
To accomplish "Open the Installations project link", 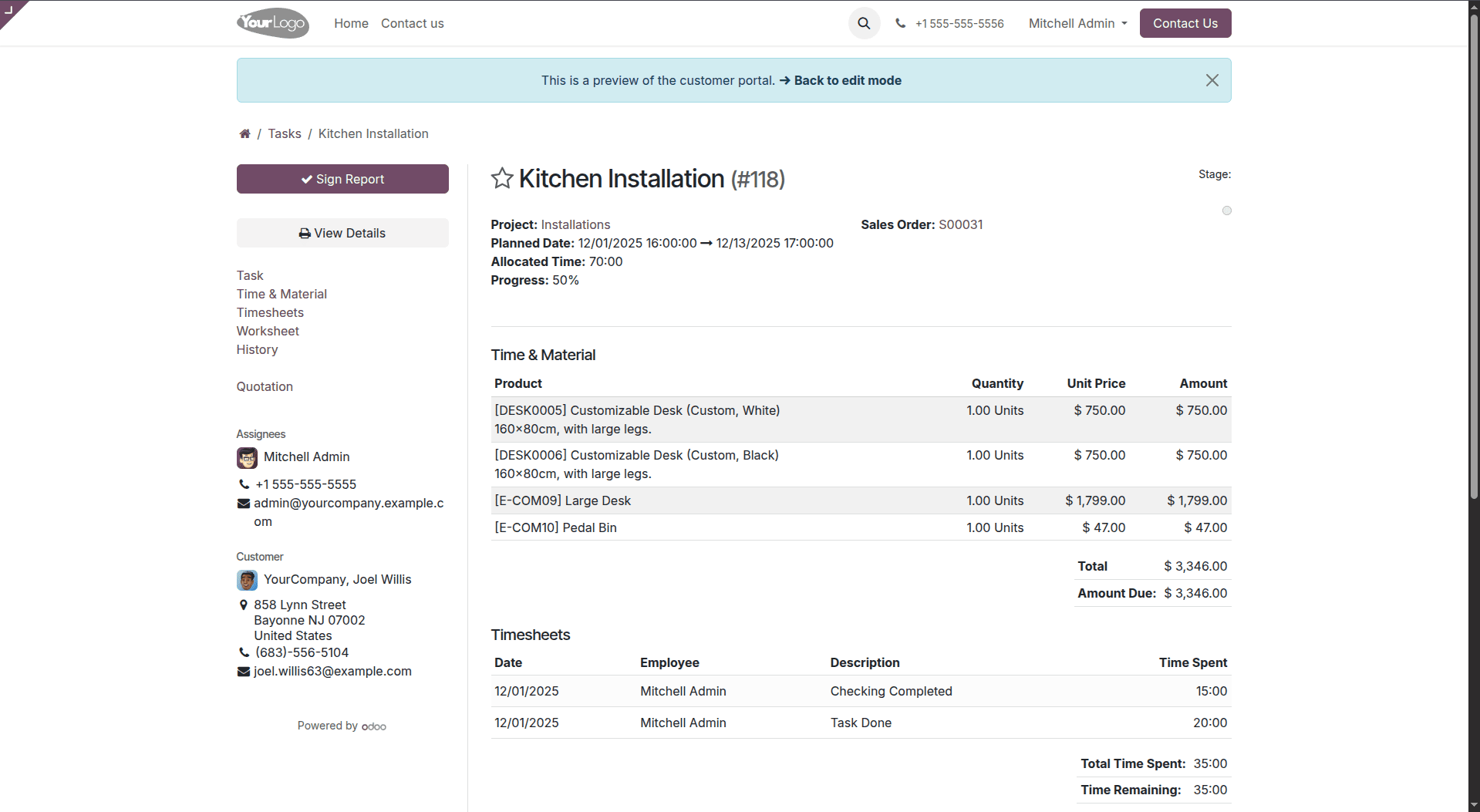I will [x=575, y=224].
